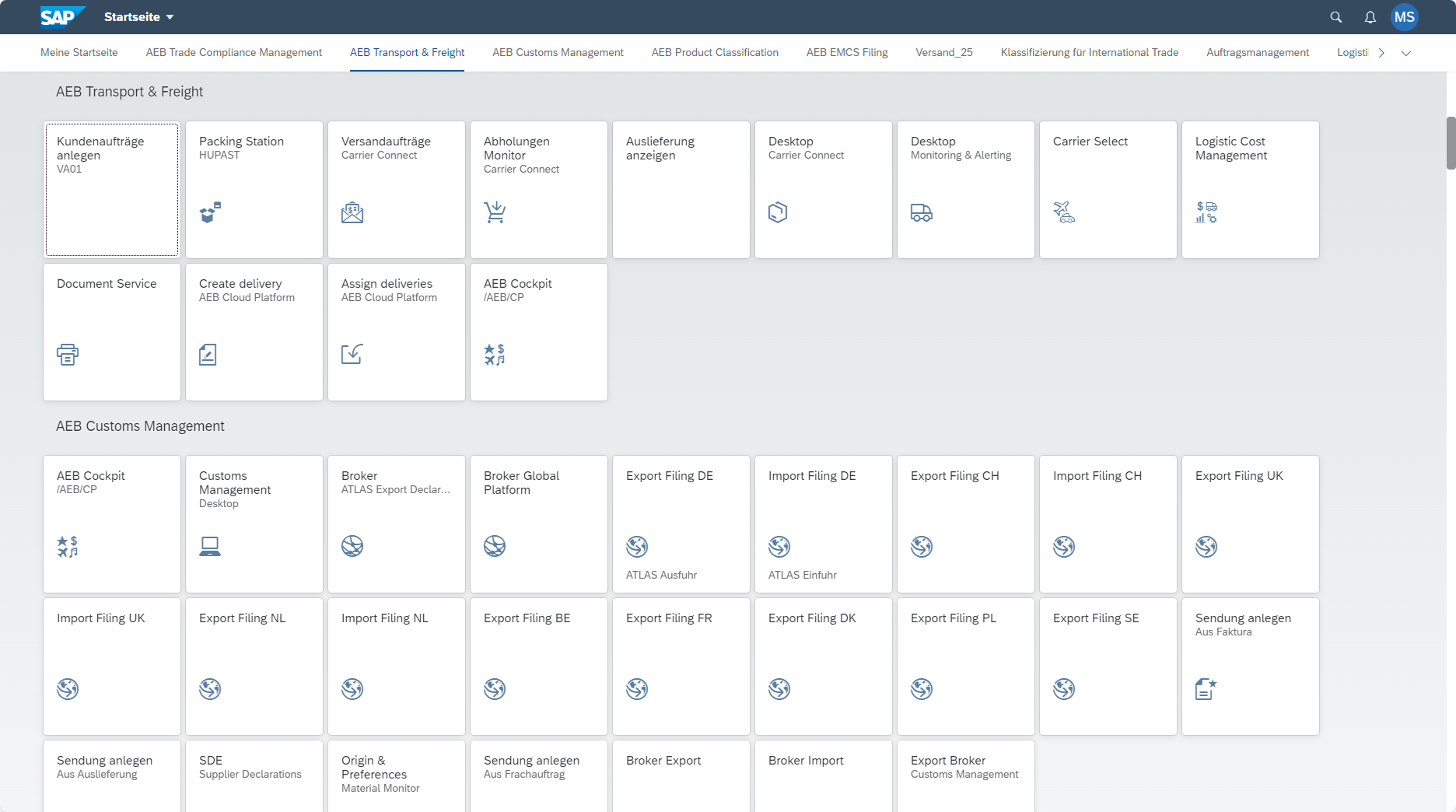Open Desktop Monitoring & Alerting truck icon tile
Viewport: 1456px width, 812px height.
(922, 212)
